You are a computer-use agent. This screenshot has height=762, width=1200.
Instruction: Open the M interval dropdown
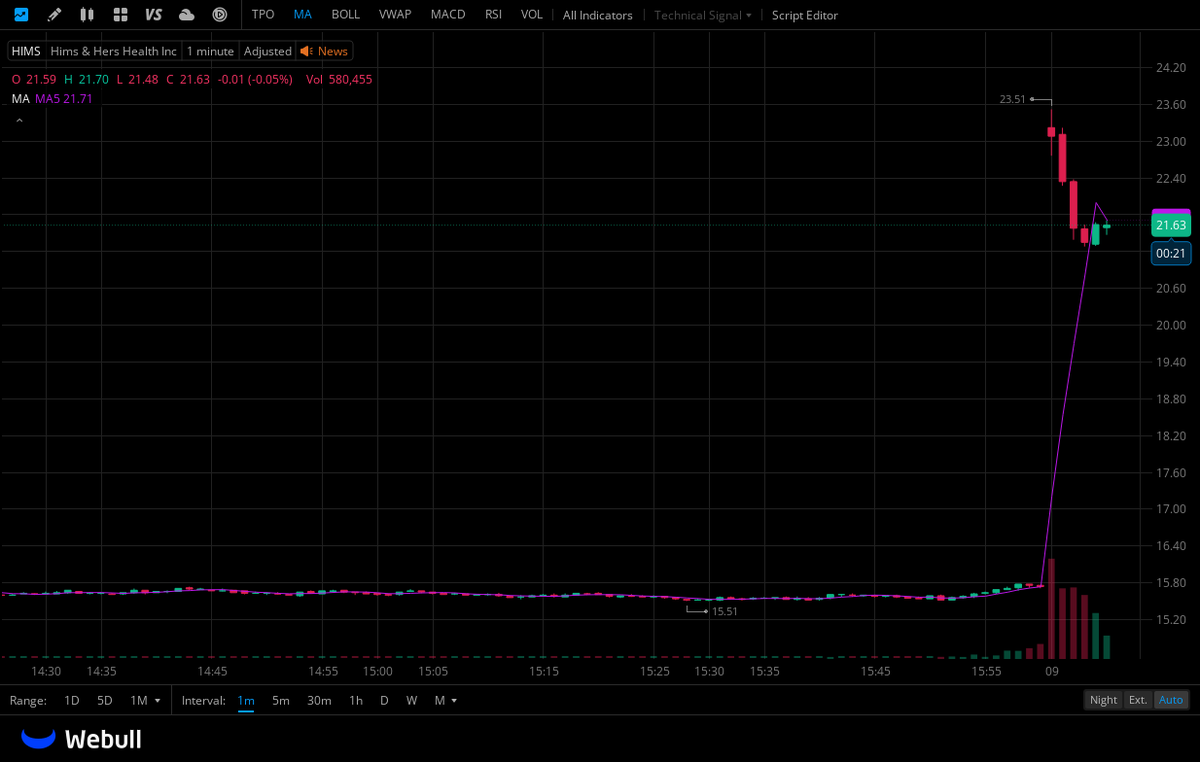445,700
